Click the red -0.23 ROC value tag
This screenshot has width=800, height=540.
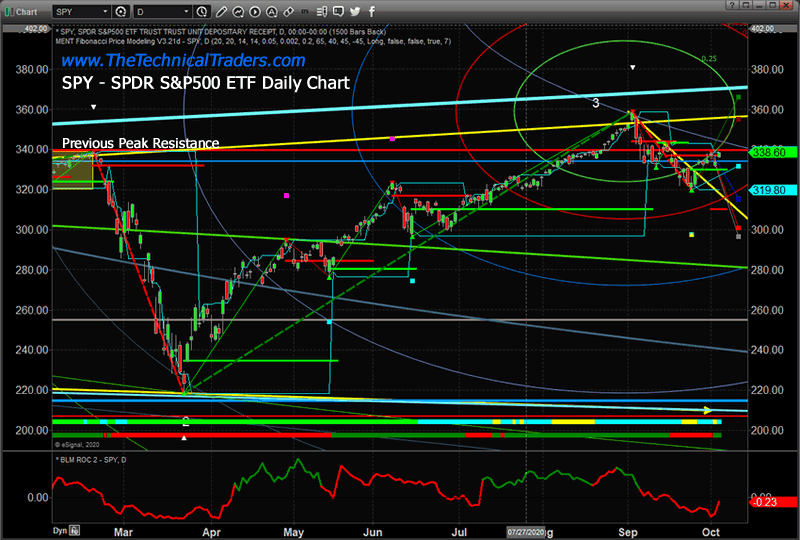click(771, 502)
